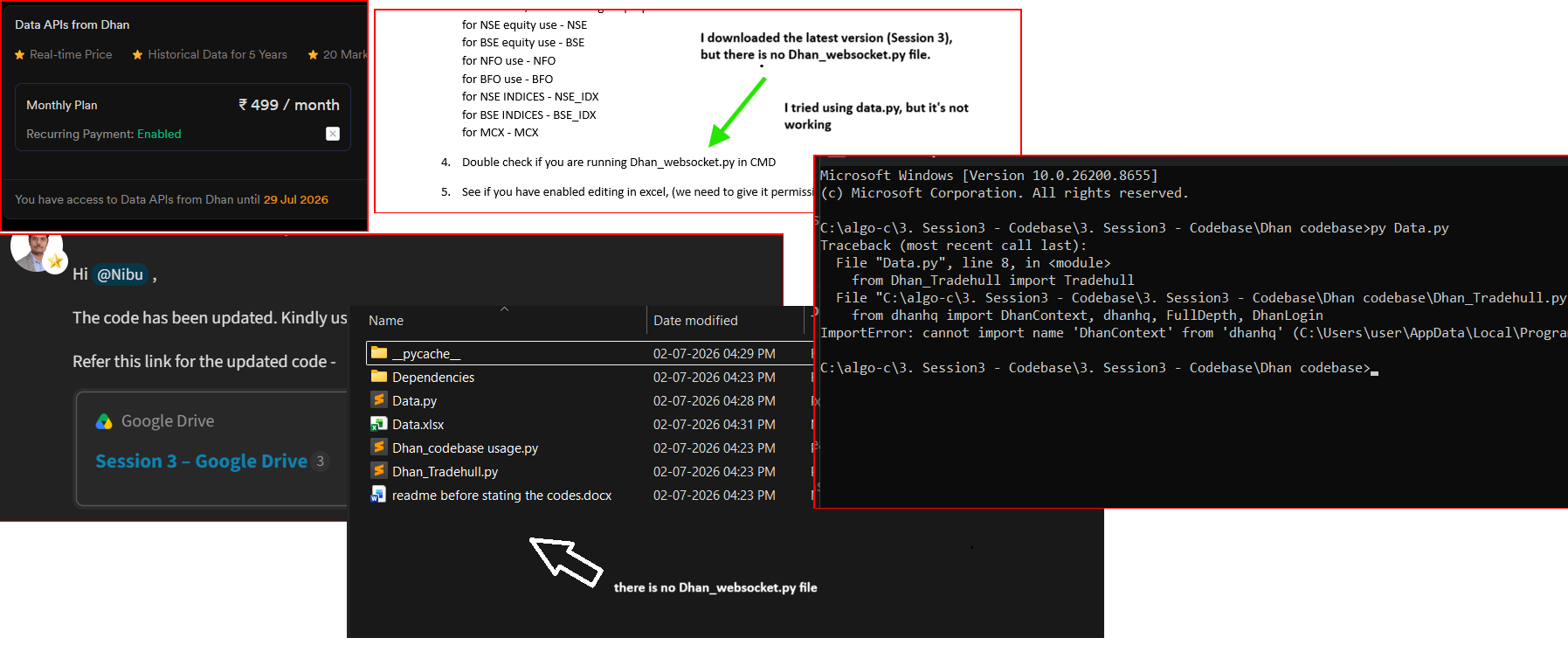
Task: Click the @Nibu mention tag
Action: tap(120, 274)
